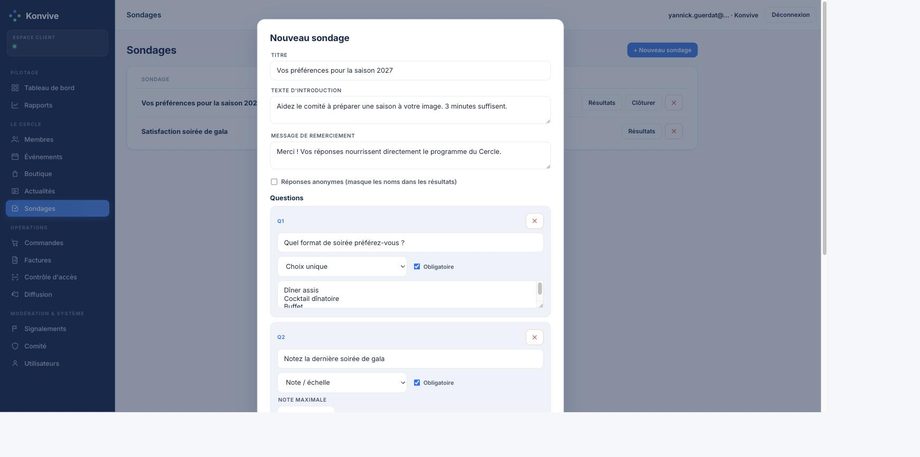Viewport: 920px width, 457px height.
Task: Click the Q1 options textarea scrollbar
Action: (x=540, y=289)
